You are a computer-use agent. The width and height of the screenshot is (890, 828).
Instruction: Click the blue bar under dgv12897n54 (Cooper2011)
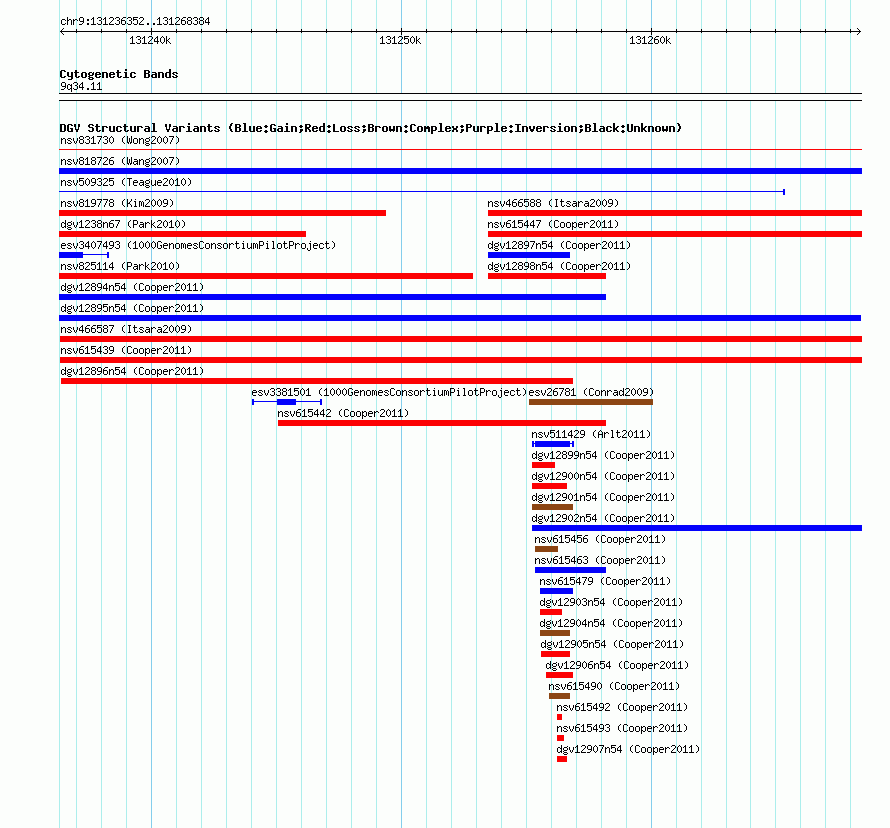point(528,255)
